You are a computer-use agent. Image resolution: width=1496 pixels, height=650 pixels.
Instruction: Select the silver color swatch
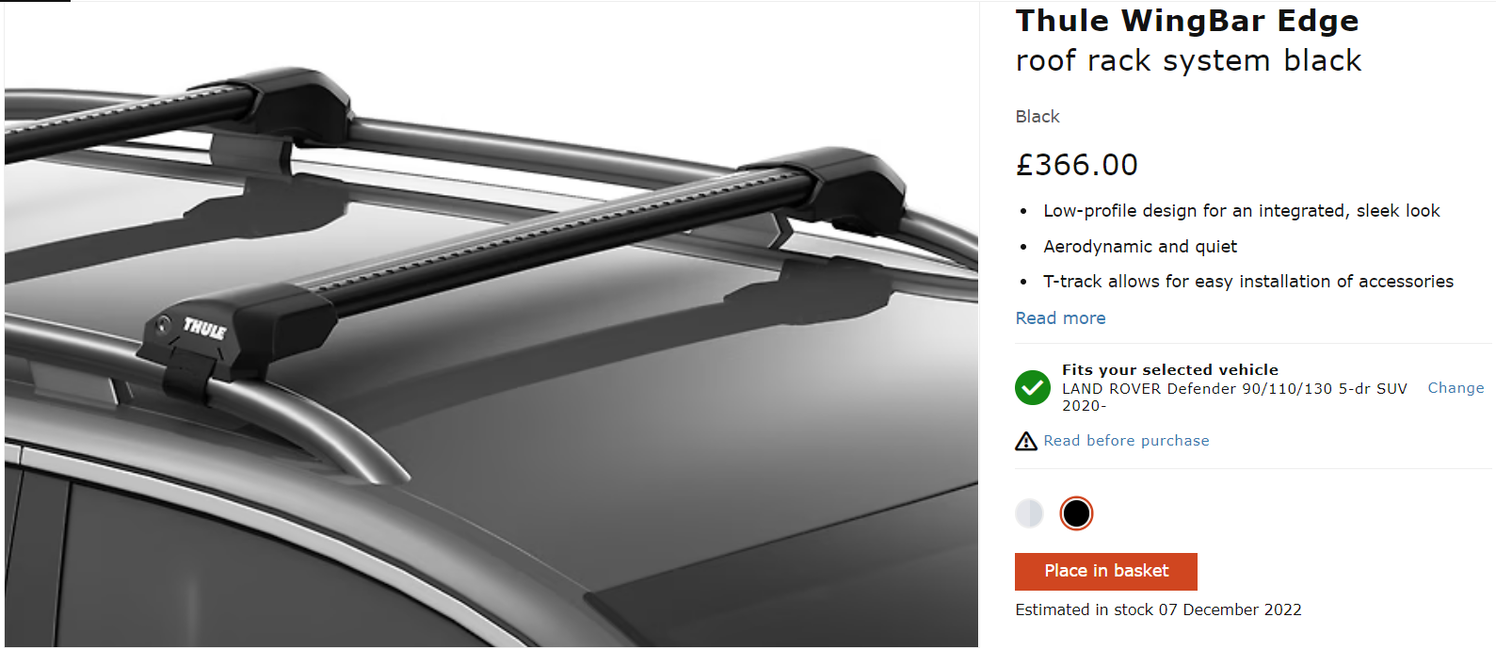tap(1029, 514)
